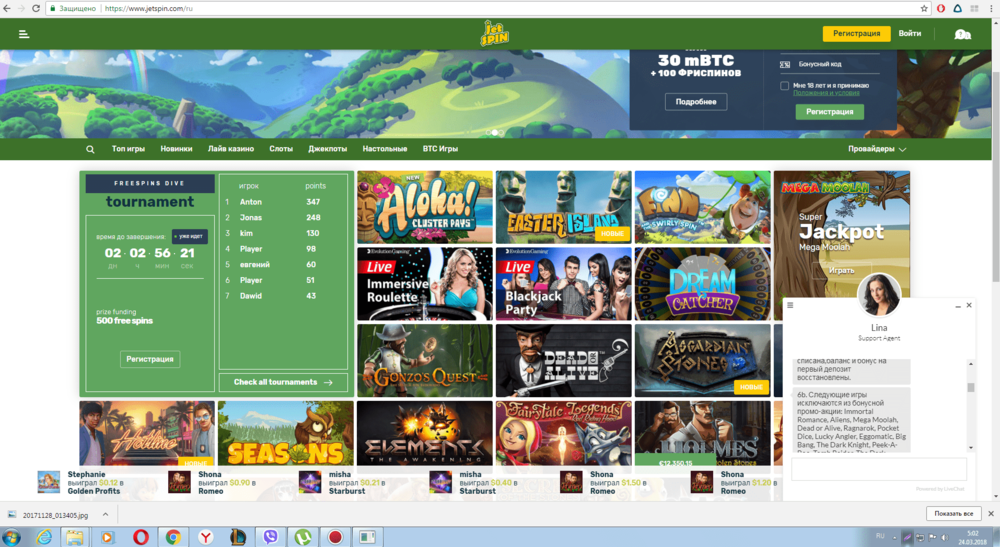1000x547 pixels.
Task: Open Opera browser from the taskbar
Action: (140, 537)
